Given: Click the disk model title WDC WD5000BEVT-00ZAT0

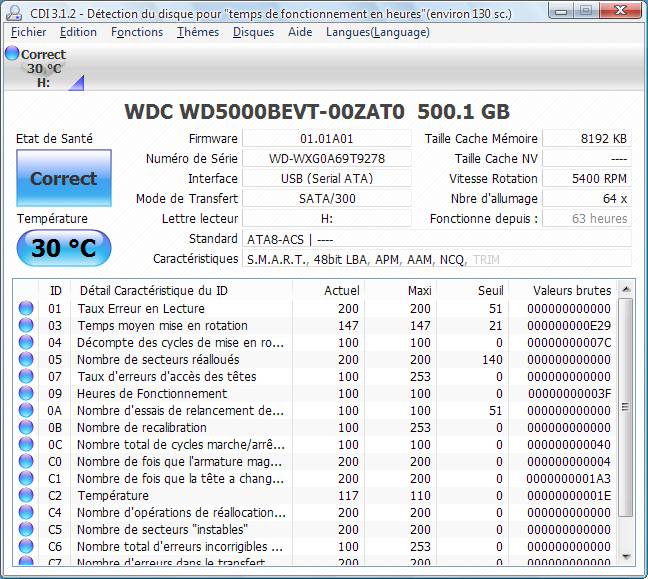Looking at the screenshot, I should tap(264, 112).
